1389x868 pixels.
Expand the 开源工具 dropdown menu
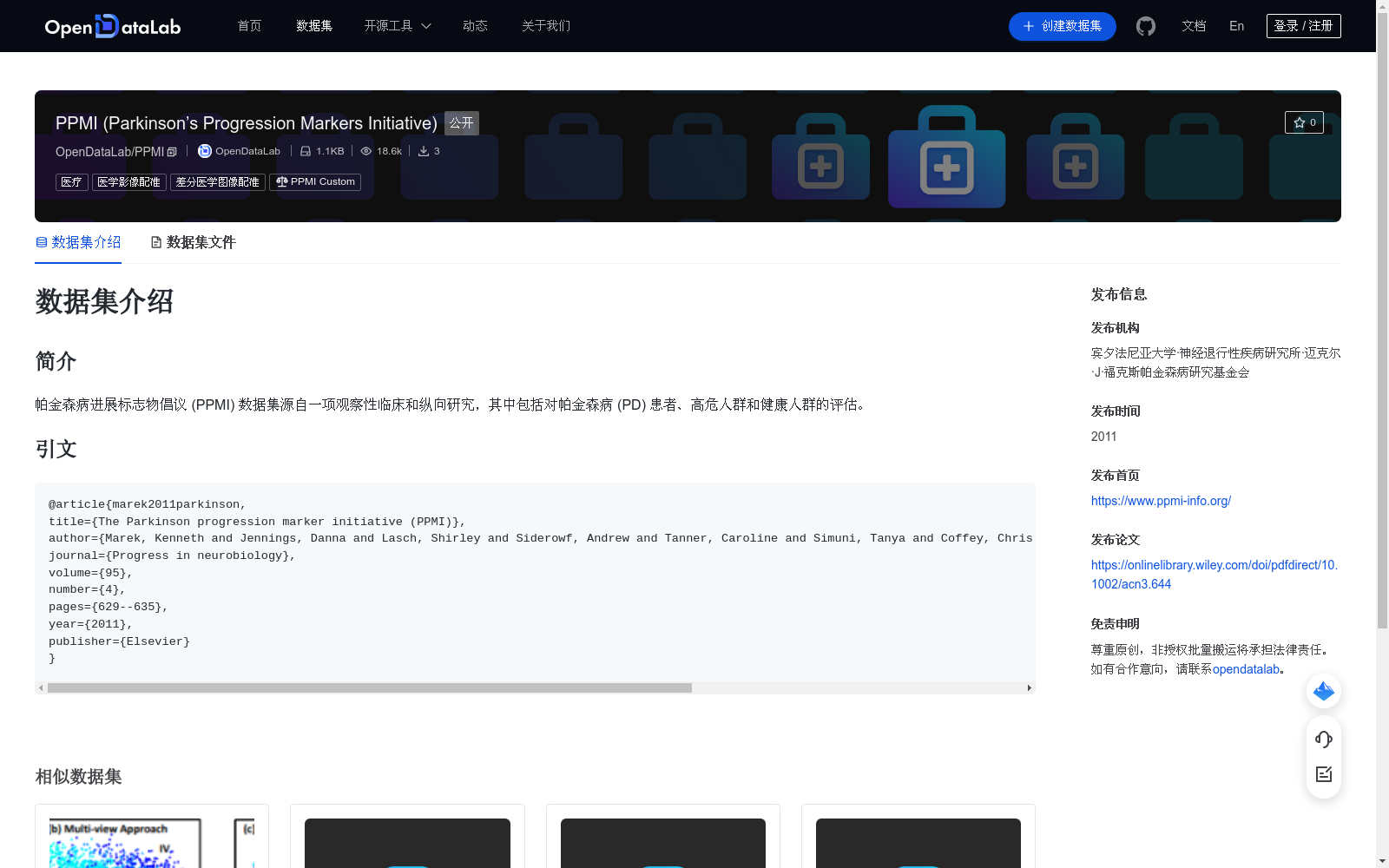click(x=398, y=26)
